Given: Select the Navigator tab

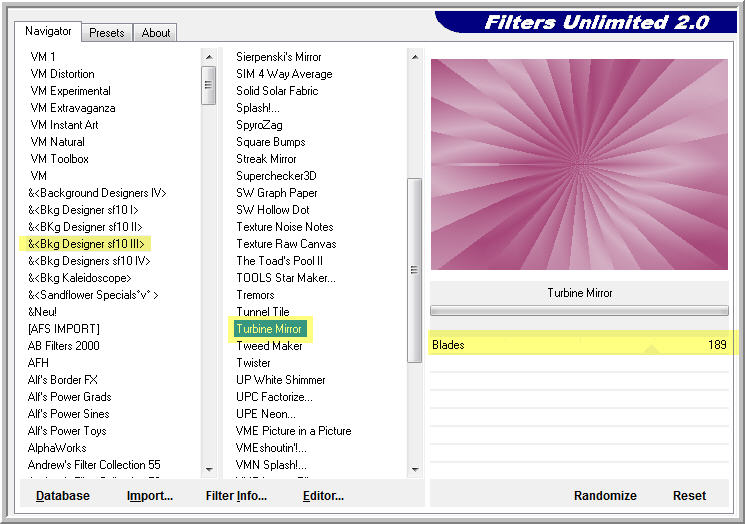Looking at the screenshot, I should [48, 31].
